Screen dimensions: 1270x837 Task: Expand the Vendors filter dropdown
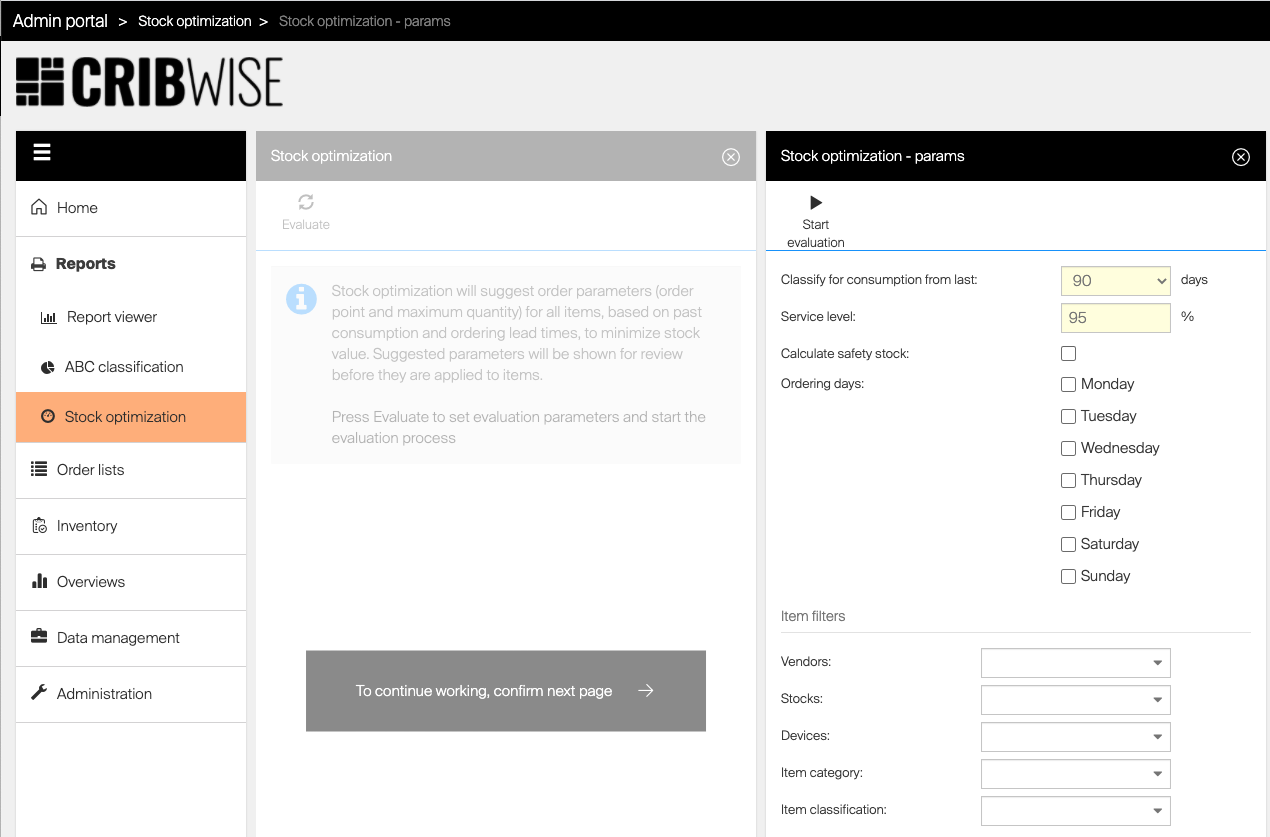[x=1075, y=663]
